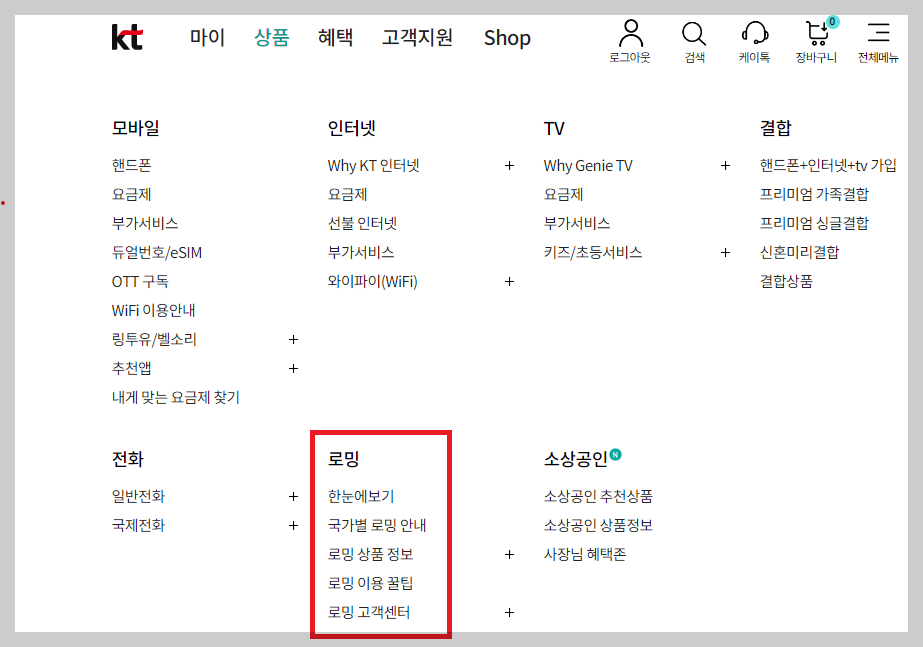The height and width of the screenshot is (647, 923).
Task: Select the Shop menu
Action: [x=507, y=38]
